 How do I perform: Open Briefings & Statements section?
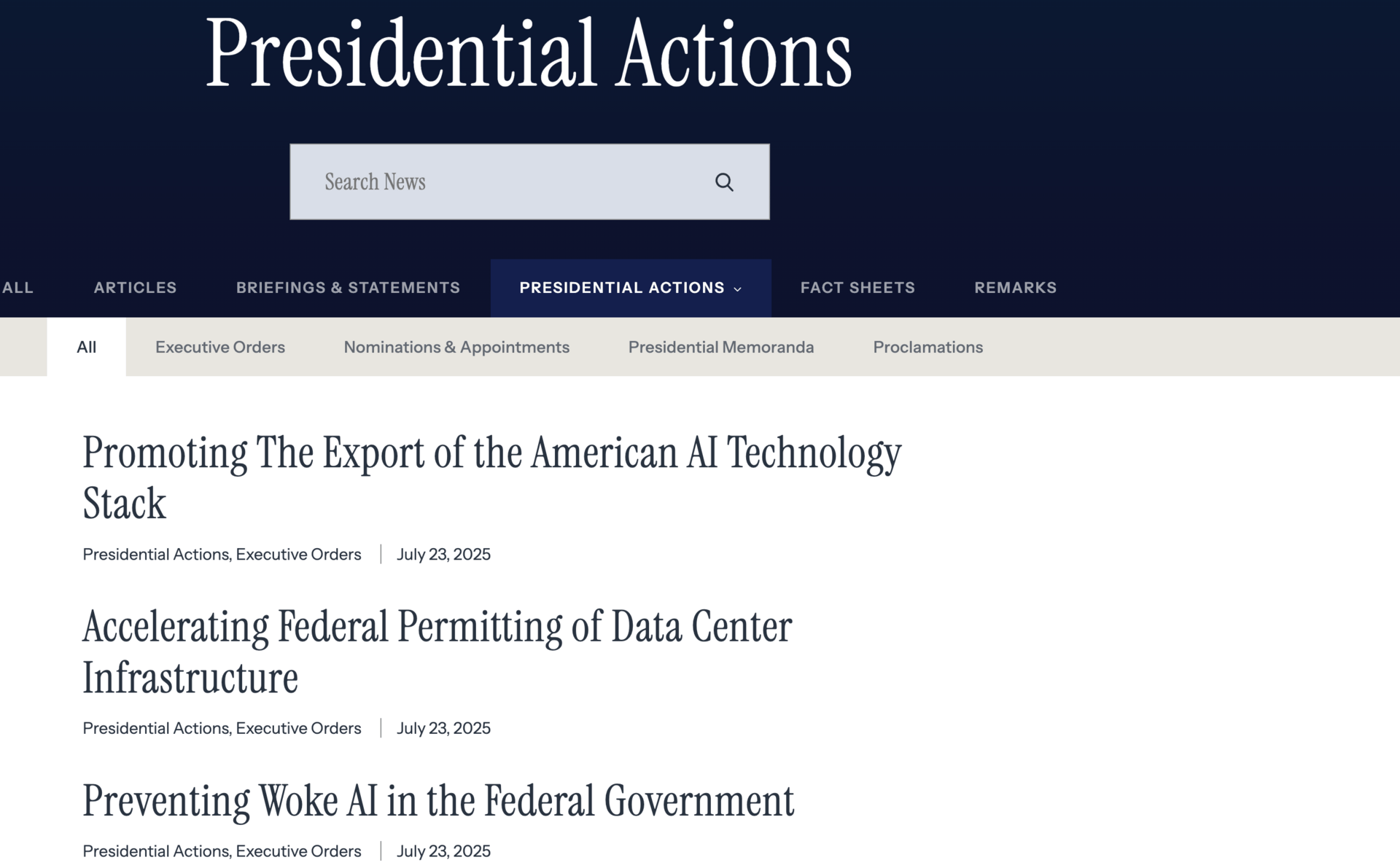coord(348,288)
